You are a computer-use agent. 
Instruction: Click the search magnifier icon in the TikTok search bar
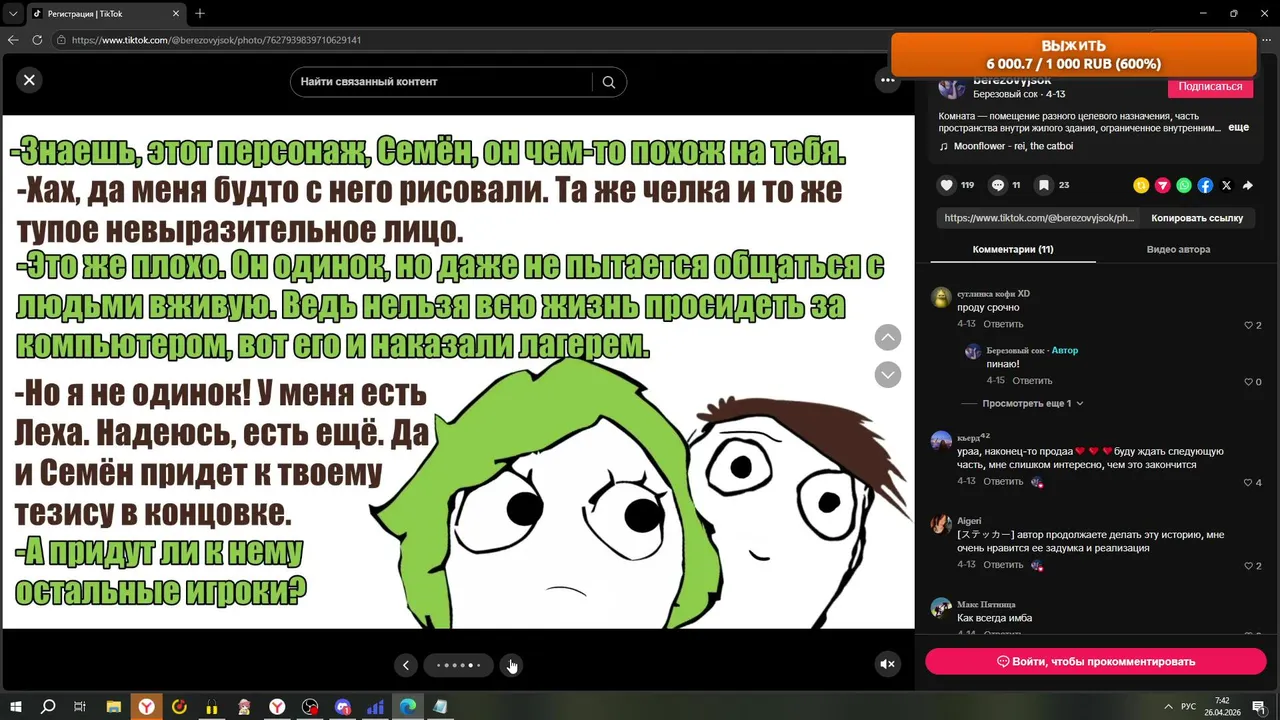click(x=608, y=82)
